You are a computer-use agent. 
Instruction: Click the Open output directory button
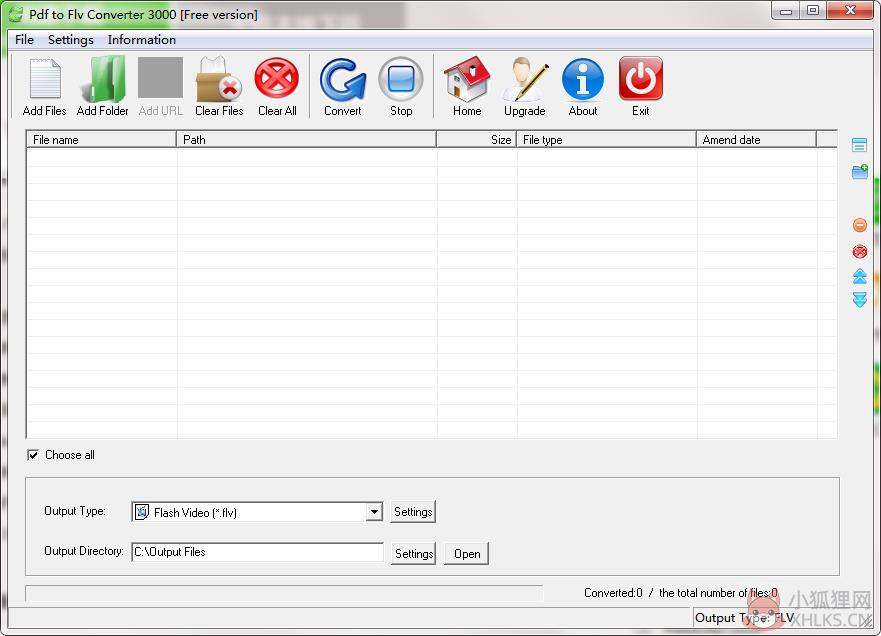tap(466, 553)
